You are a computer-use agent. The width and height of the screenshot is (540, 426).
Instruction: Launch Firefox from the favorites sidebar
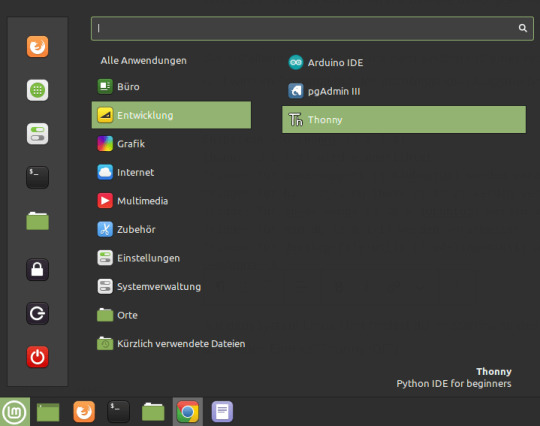pyautogui.click(x=38, y=46)
